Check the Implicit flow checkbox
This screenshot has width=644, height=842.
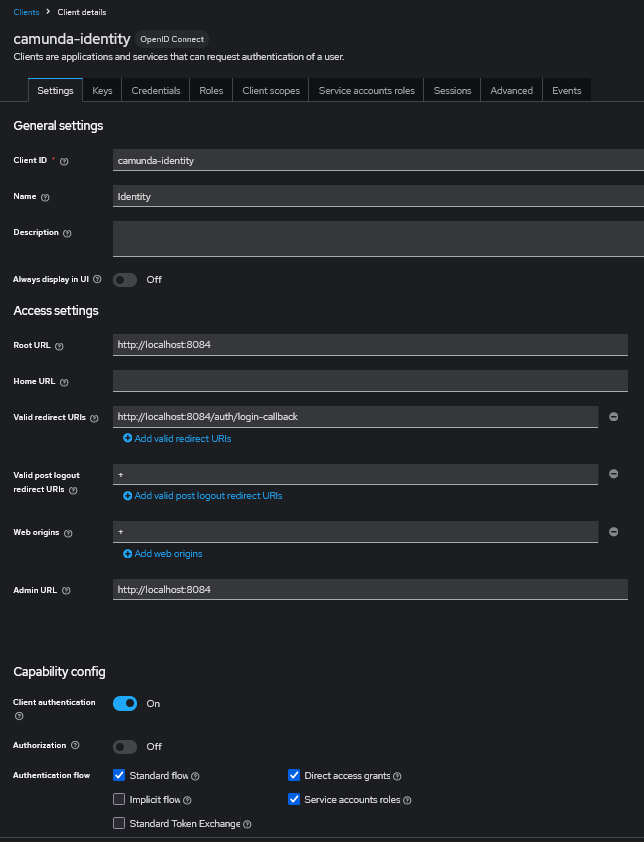[120, 800]
